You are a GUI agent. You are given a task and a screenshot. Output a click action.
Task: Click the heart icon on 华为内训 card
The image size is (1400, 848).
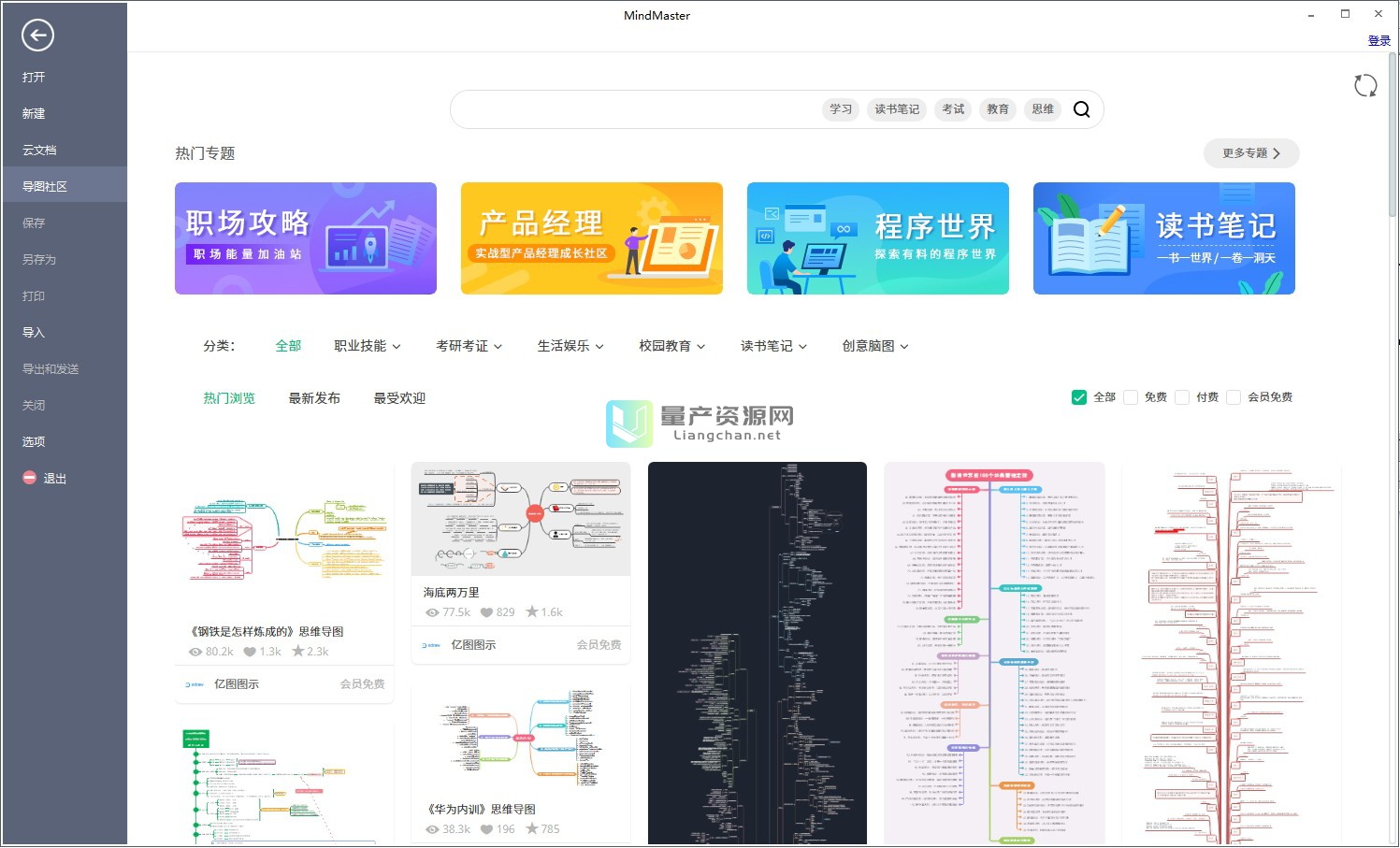(486, 829)
